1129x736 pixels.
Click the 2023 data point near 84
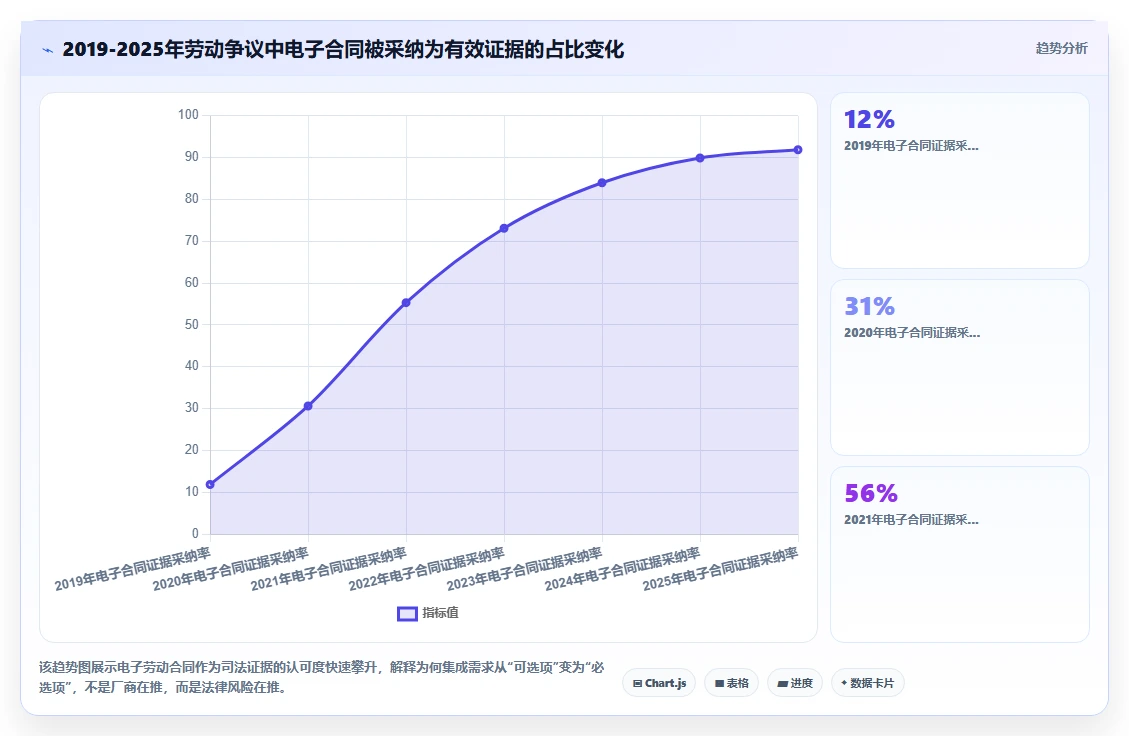pos(602,183)
